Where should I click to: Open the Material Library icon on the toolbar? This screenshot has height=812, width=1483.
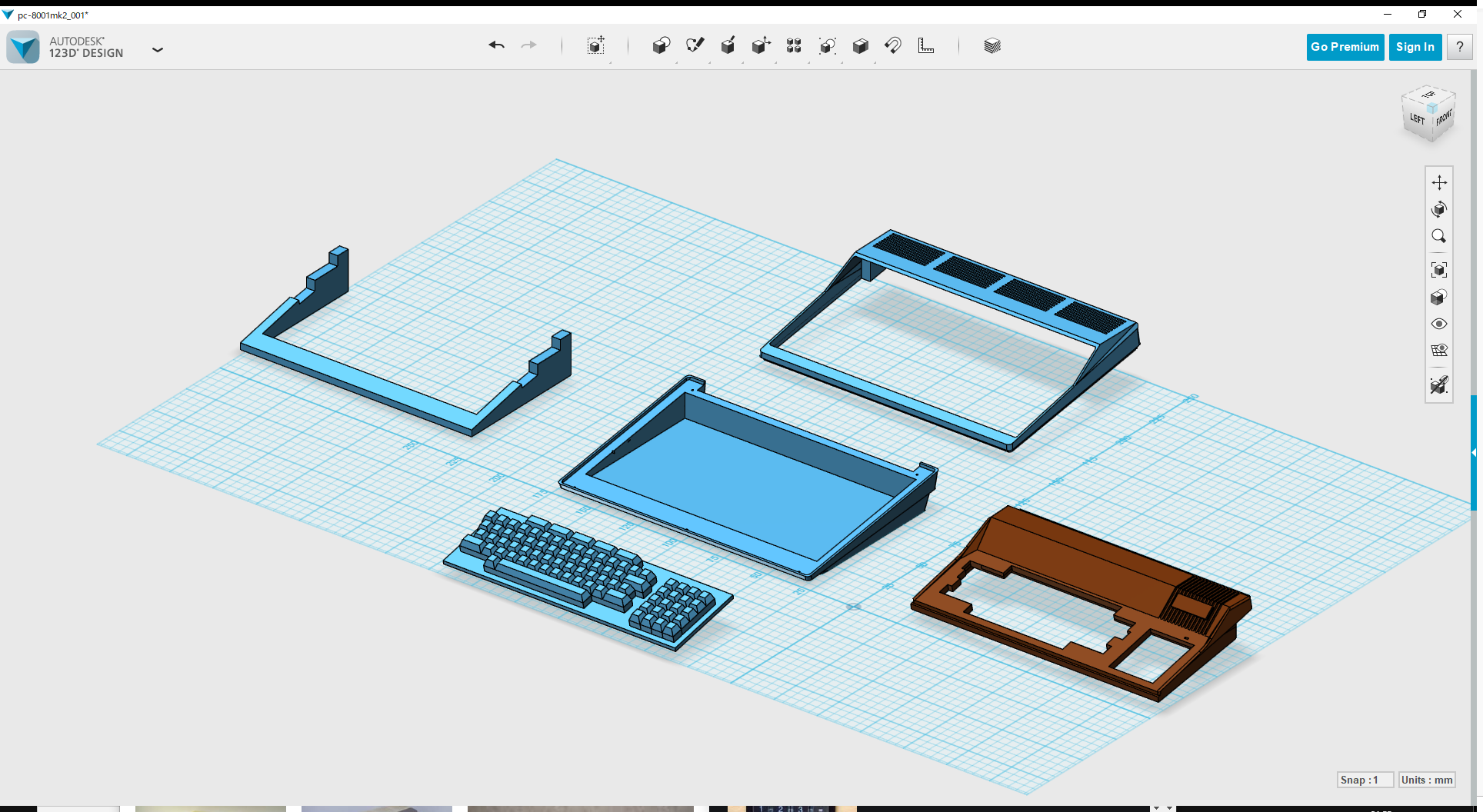click(x=991, y=46)
